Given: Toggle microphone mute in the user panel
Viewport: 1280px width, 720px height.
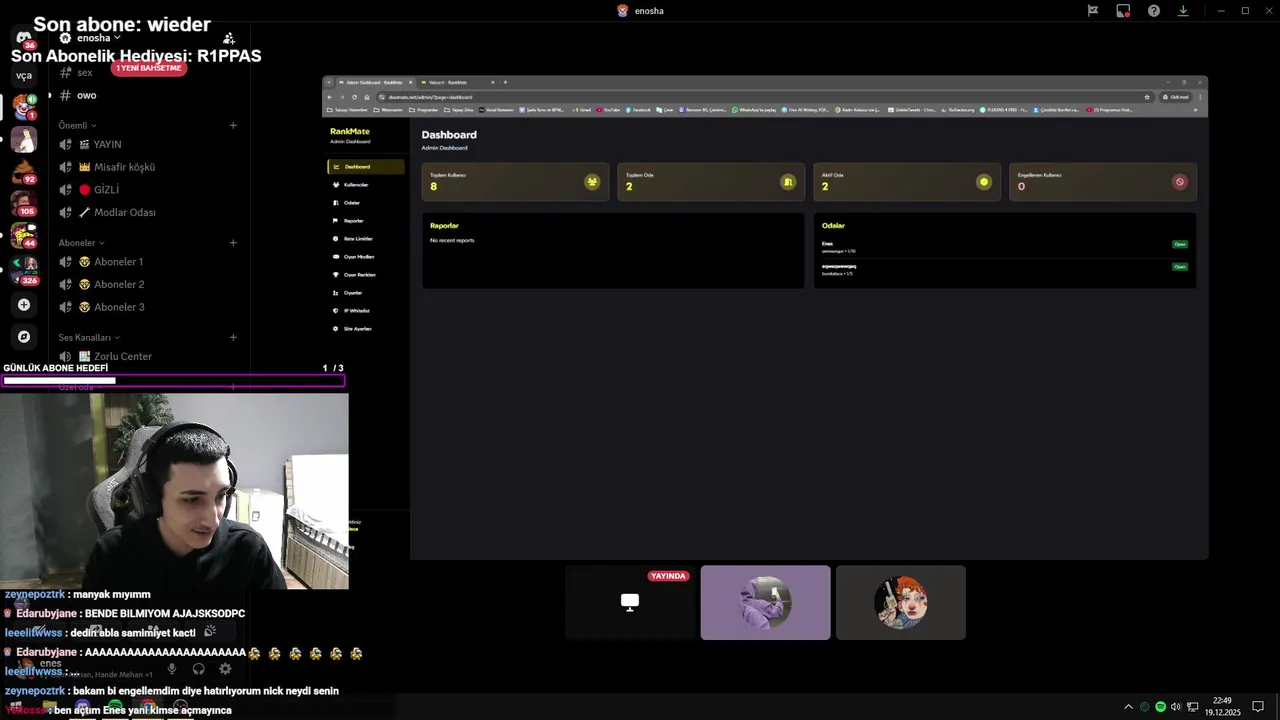Looking at the screenshot, I should pos(172,669).
